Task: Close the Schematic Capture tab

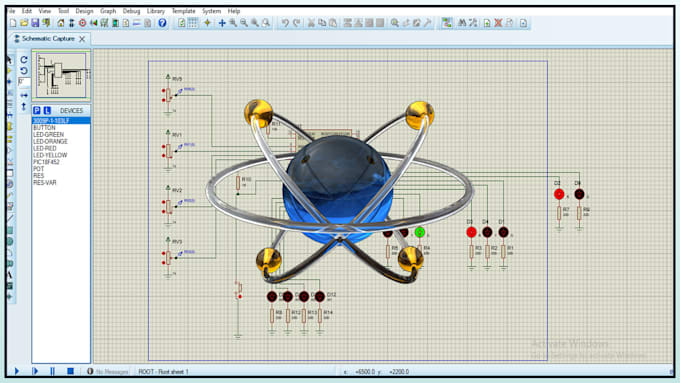Action: tap(82, 39)
